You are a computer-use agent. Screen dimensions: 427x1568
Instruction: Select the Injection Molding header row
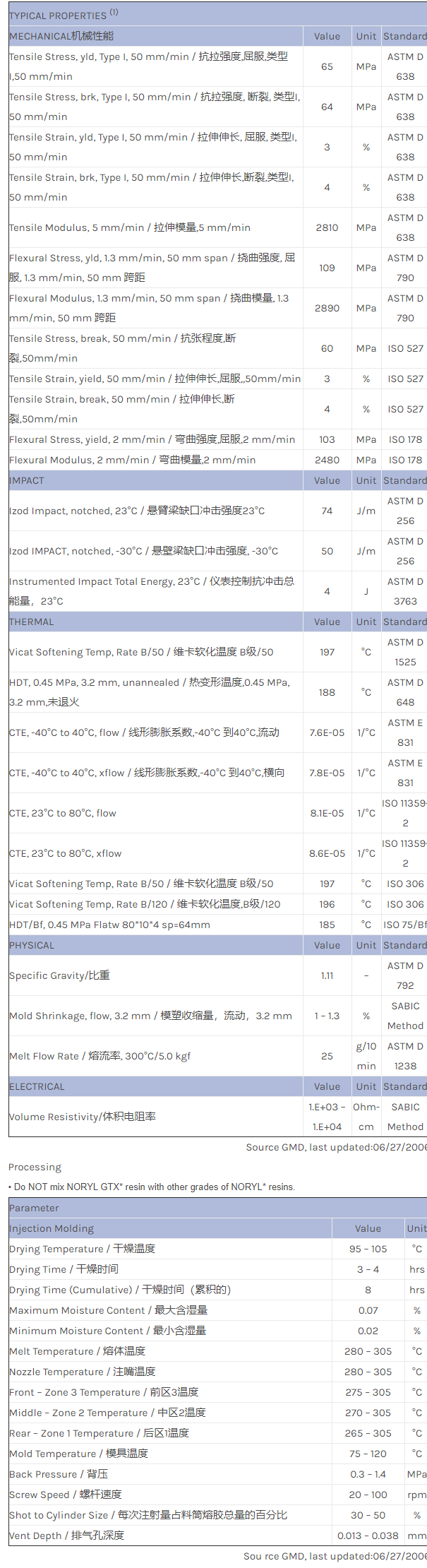coord(52,1228)
